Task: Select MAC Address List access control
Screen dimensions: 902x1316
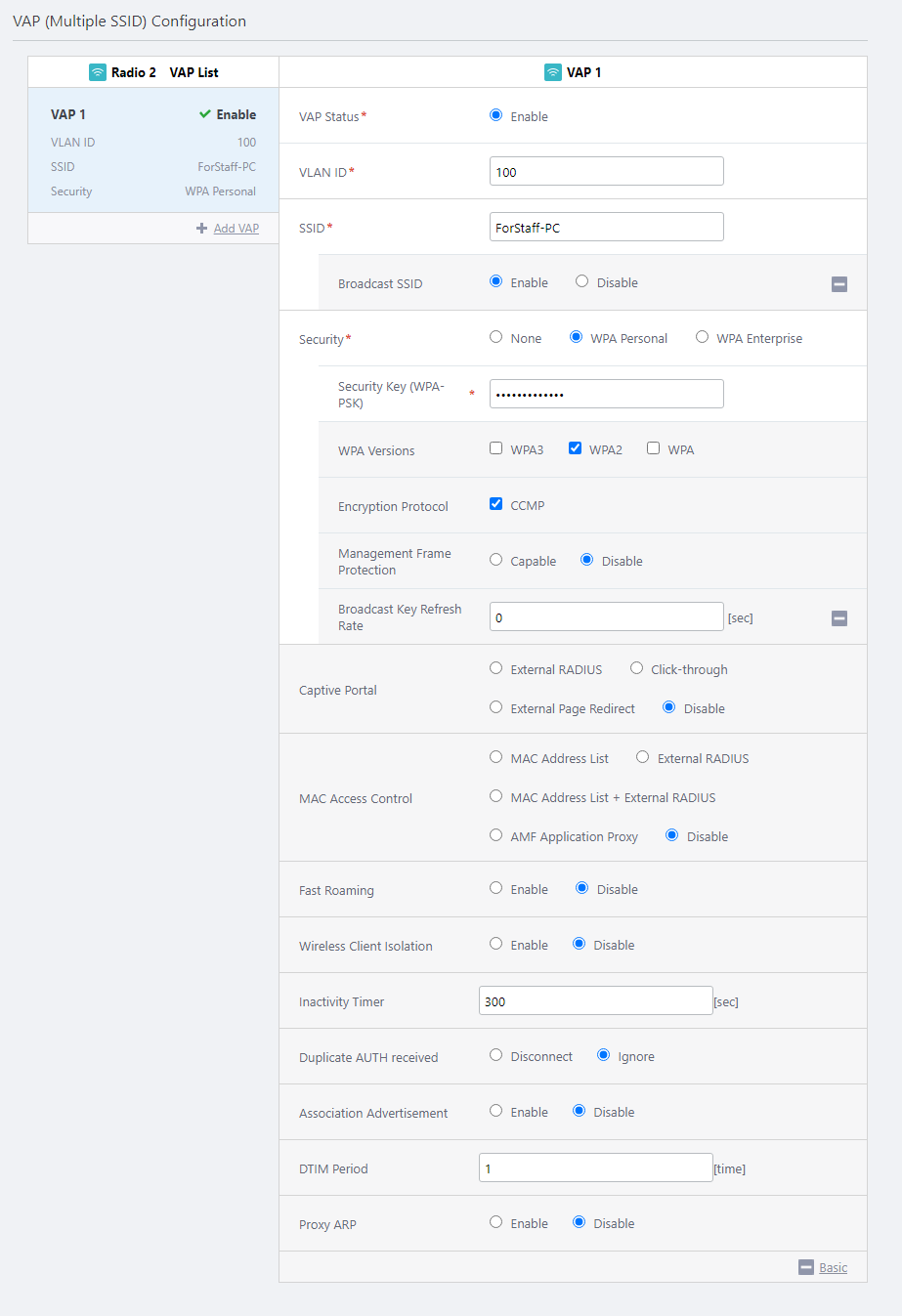Action: (x=496, y=757)
